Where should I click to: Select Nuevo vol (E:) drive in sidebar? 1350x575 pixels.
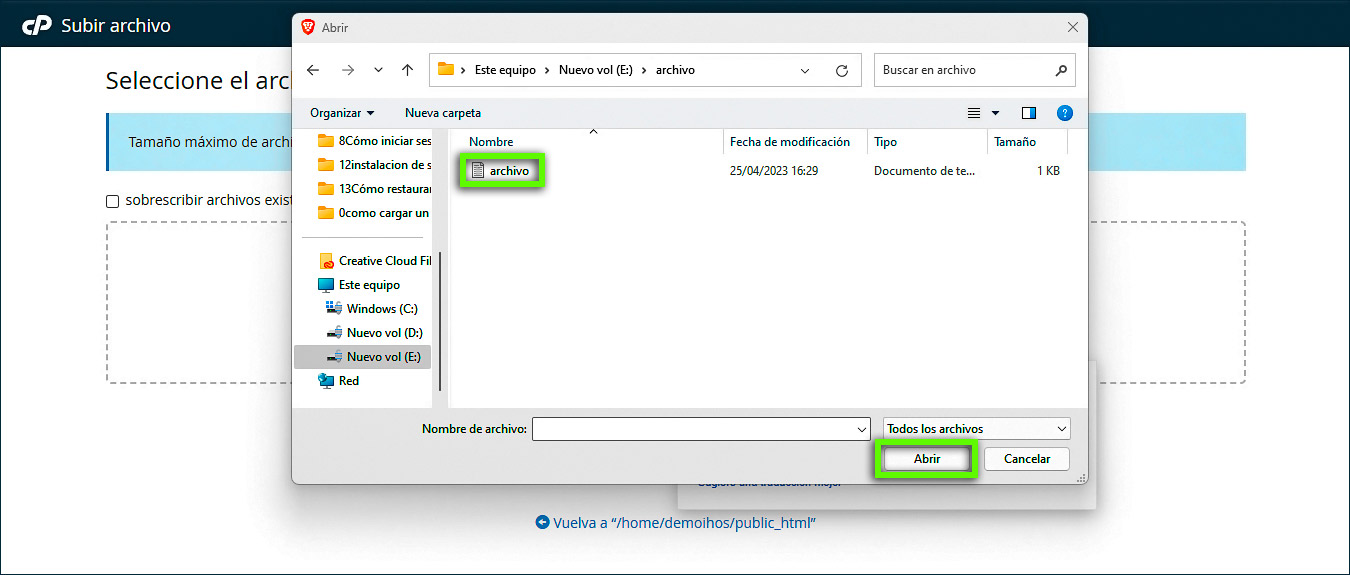tap(363, 357)
